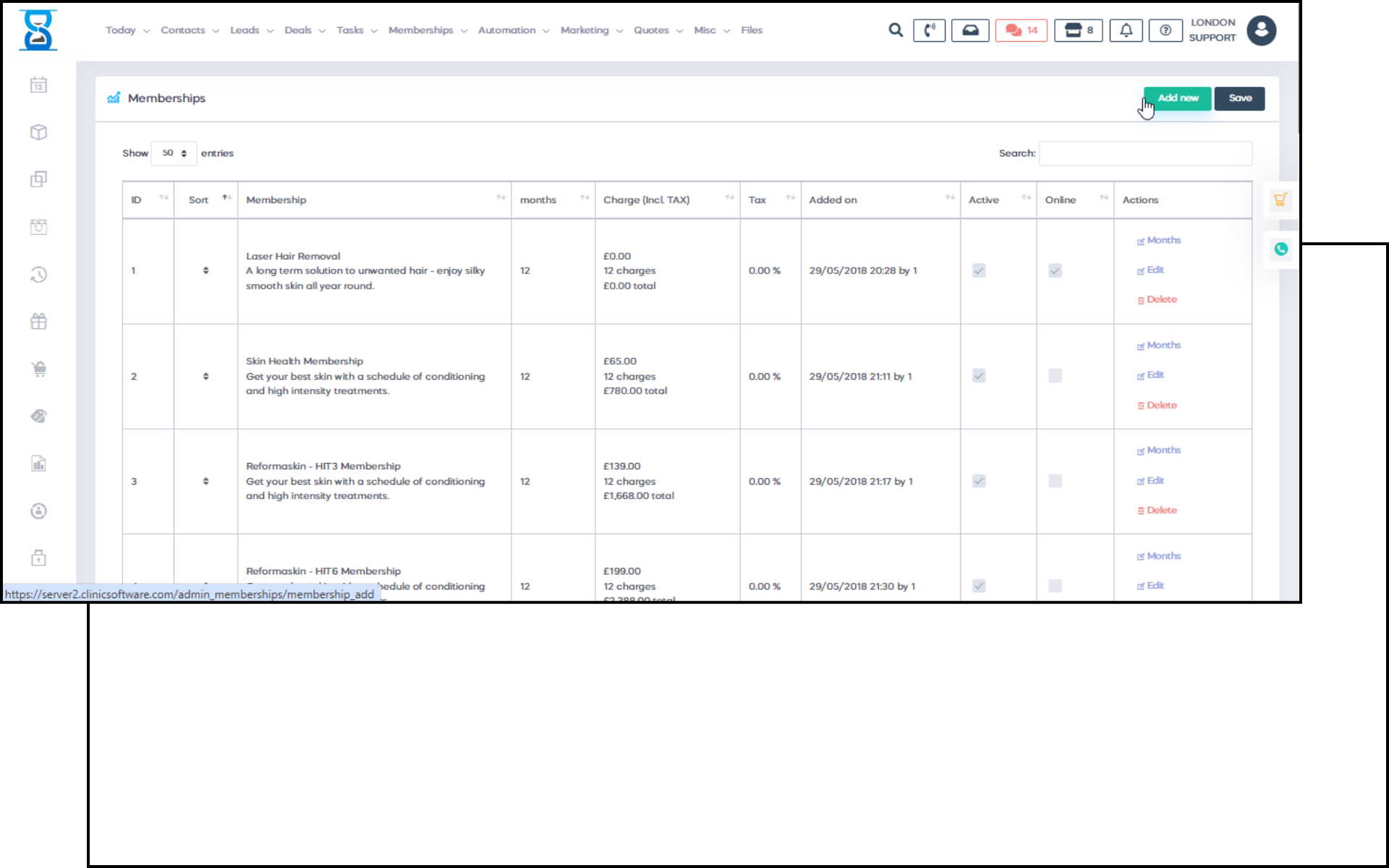Click the search magnifier icon

coord(896,30)
